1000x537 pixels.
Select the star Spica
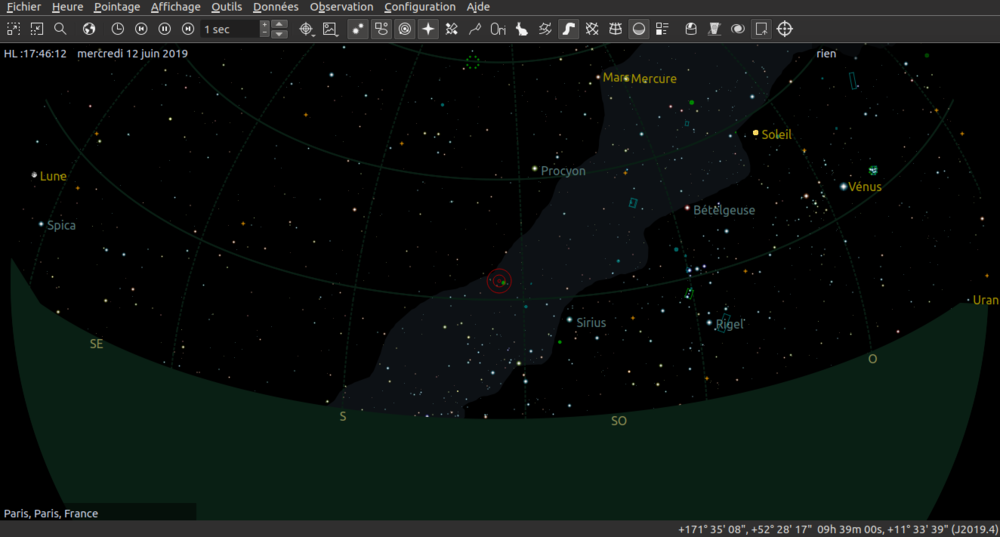(41, 224)
